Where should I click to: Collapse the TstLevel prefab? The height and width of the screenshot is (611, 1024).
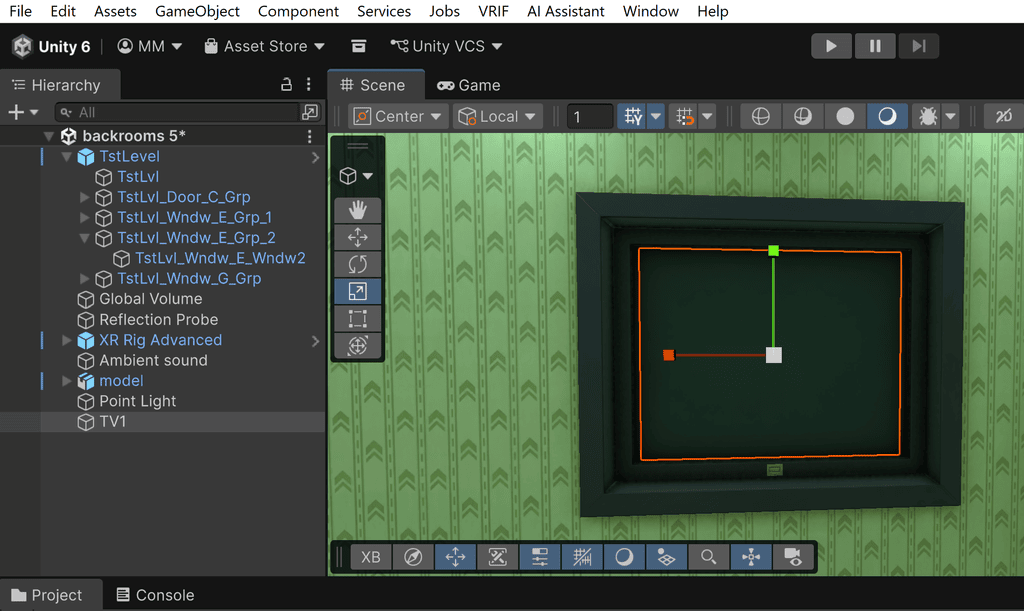click(x=66, y=157)
